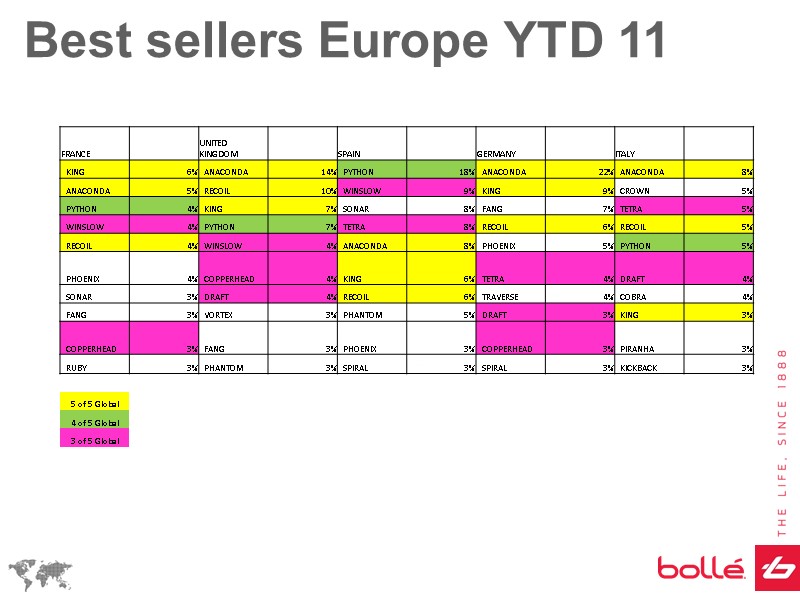Select the green "4 of 5 Global" legend swatch

(95, 422)
